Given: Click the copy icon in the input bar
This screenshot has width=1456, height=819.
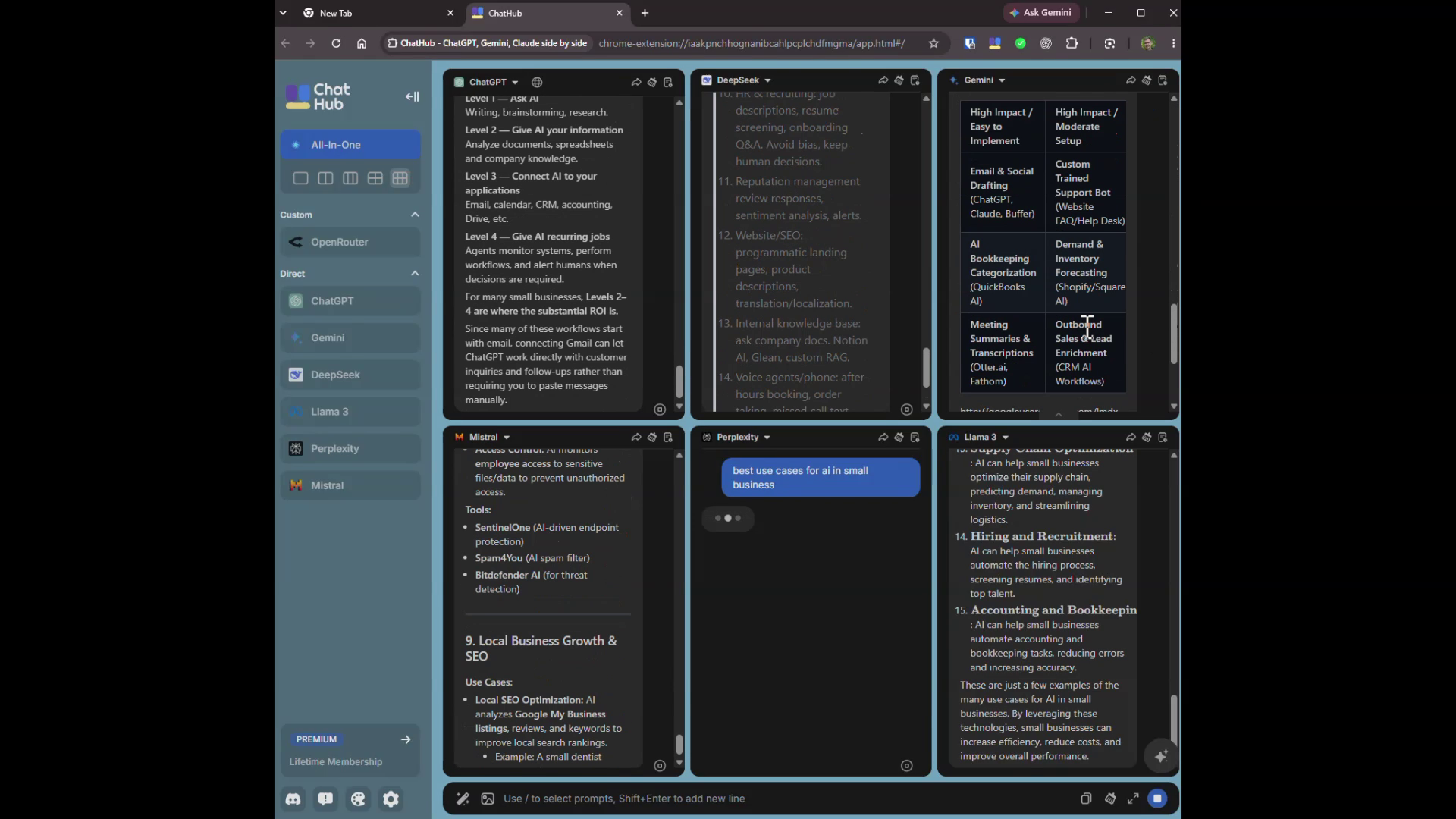Looking at the screenshot, I should (1086, 799).
